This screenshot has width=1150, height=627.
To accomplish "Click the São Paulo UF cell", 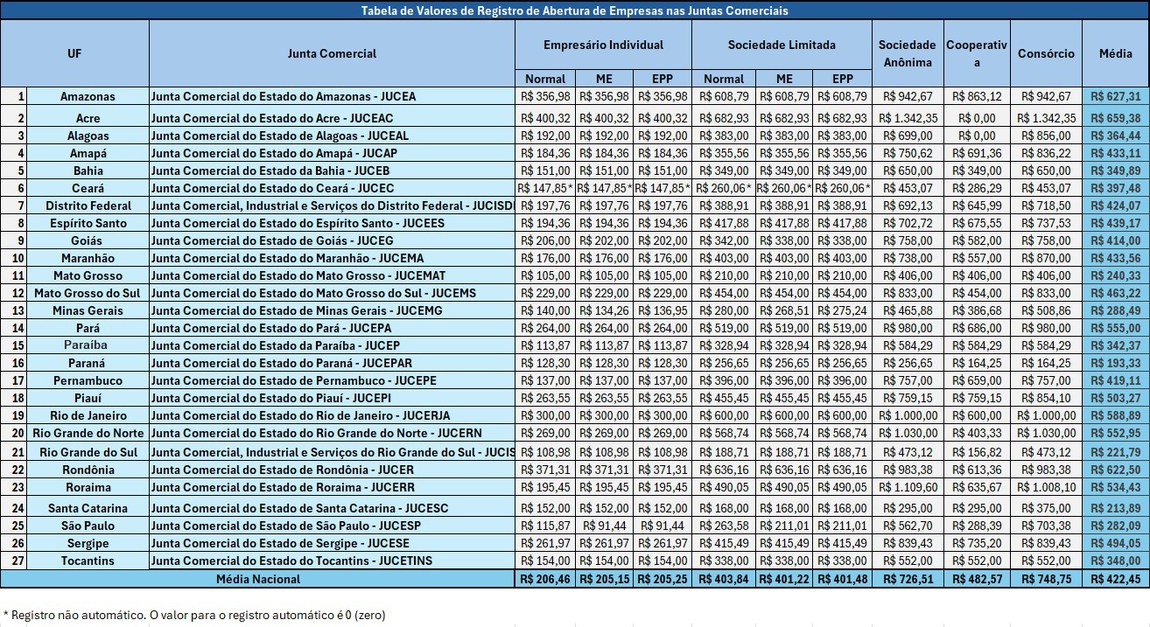I will (x=88, y=525).
